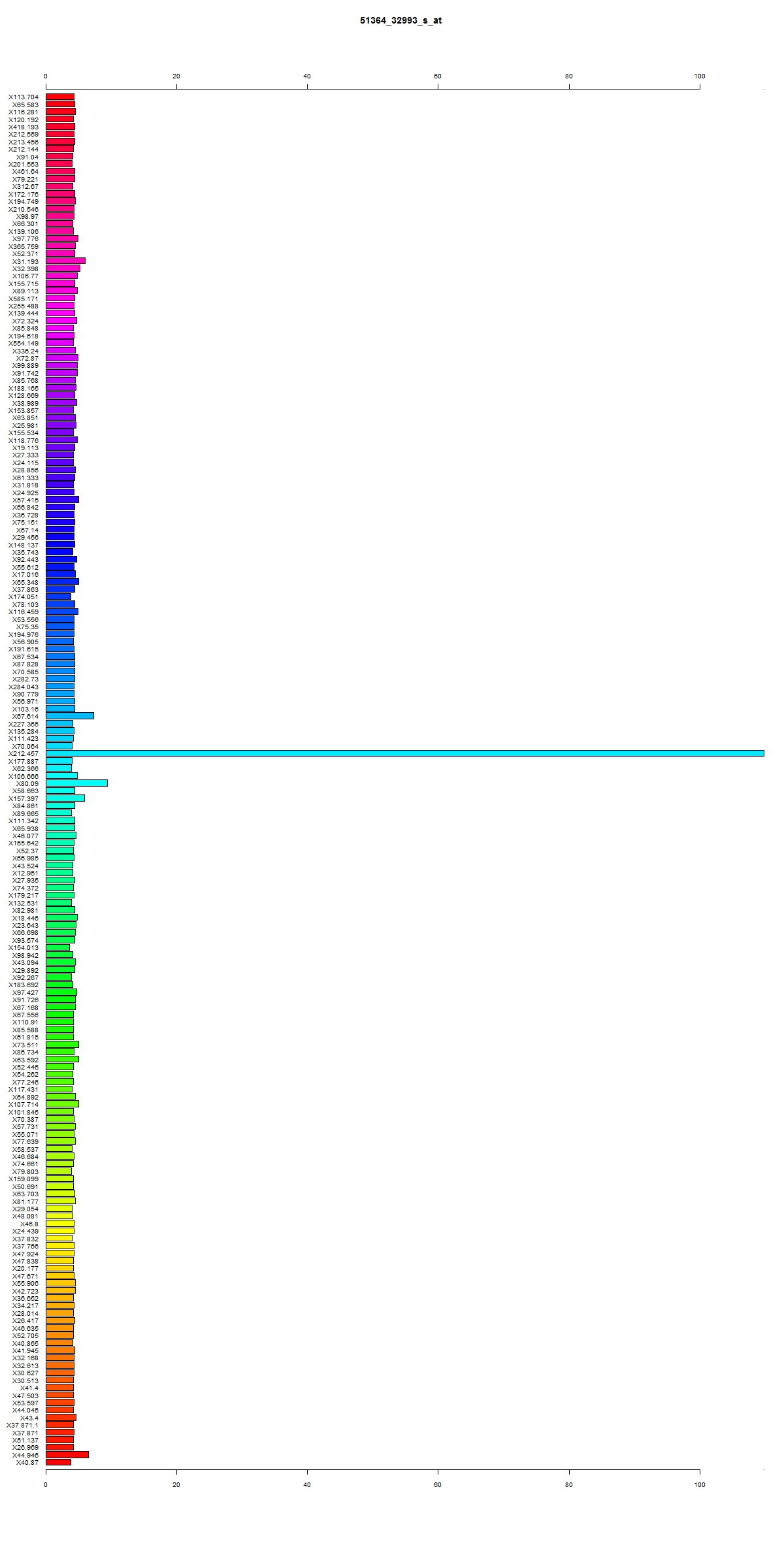This screenshot has width=784, height=1568.
Task: Click the X255.488 label
Action: click(24, 306)
